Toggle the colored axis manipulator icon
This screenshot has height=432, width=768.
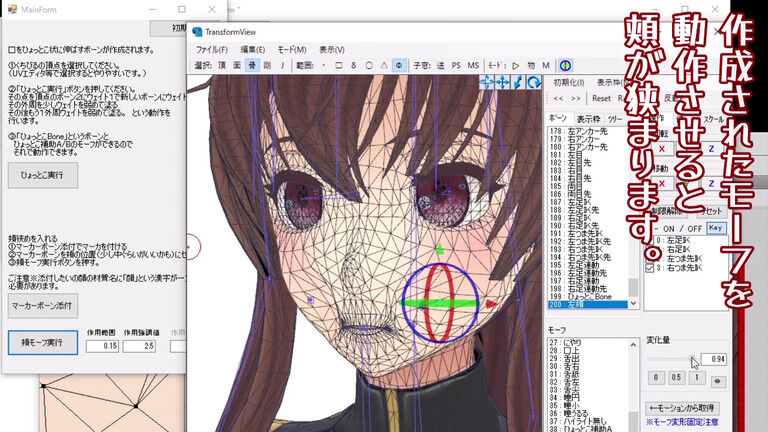pos(565,65)
